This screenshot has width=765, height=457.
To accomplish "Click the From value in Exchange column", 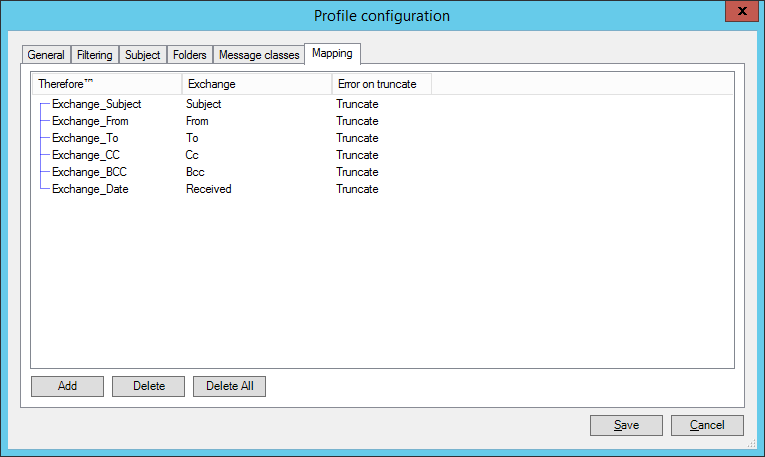I will coord(197,121).
